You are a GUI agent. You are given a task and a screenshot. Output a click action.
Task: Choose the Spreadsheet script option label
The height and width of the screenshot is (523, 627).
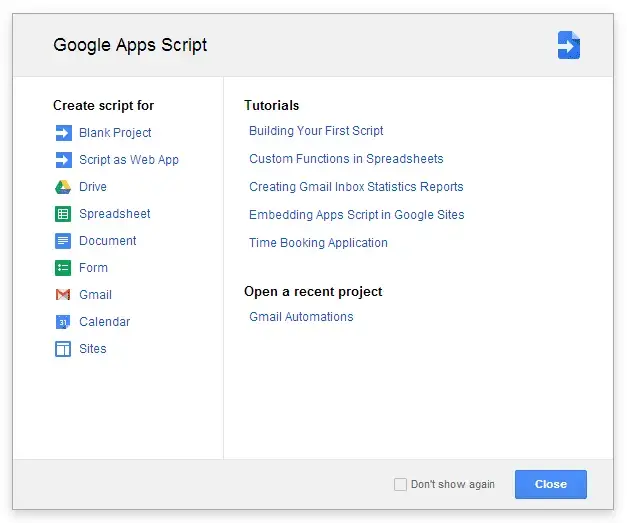point(115,214)
